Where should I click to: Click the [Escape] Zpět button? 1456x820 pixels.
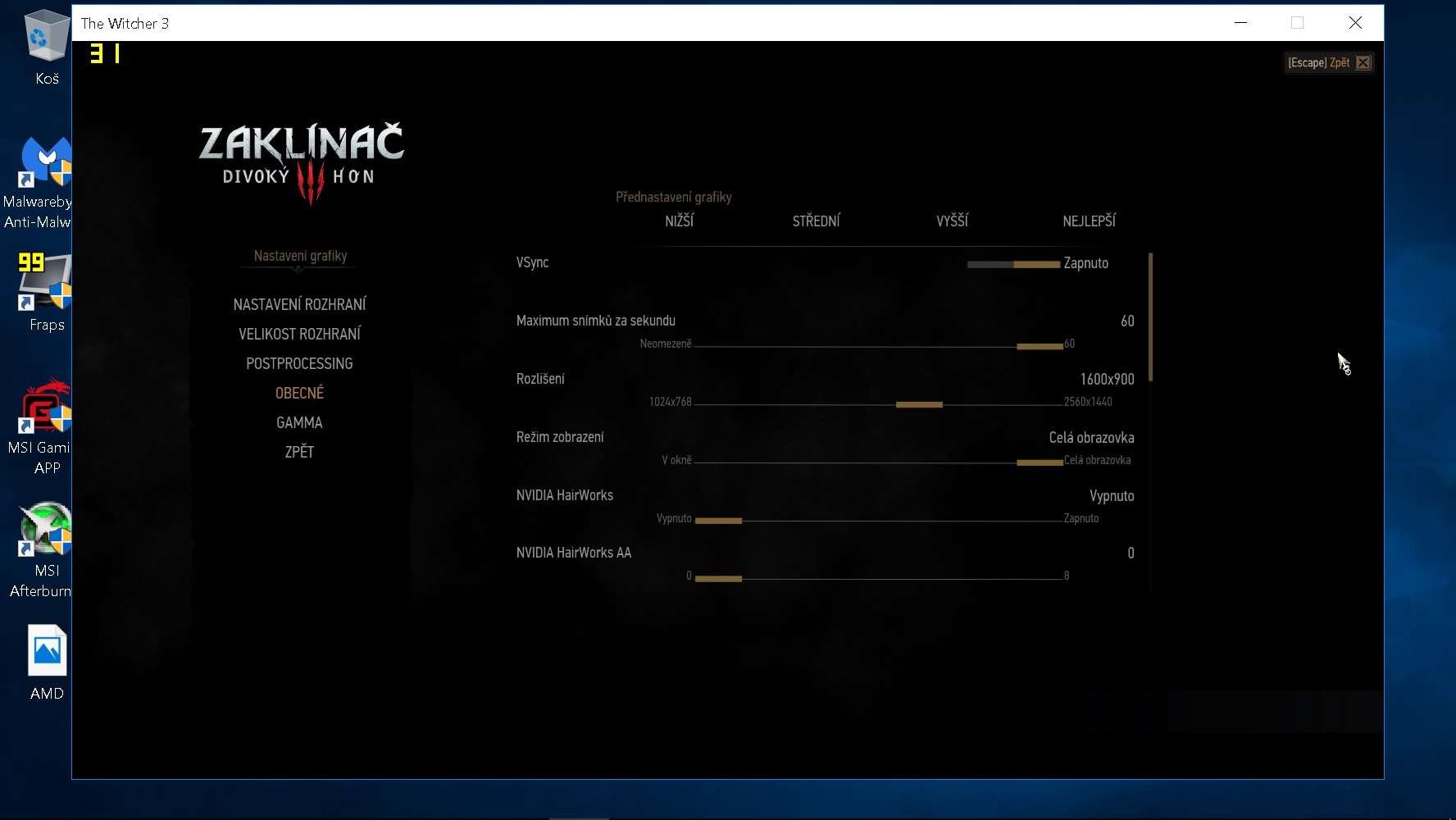click(x=1328, y=62)
